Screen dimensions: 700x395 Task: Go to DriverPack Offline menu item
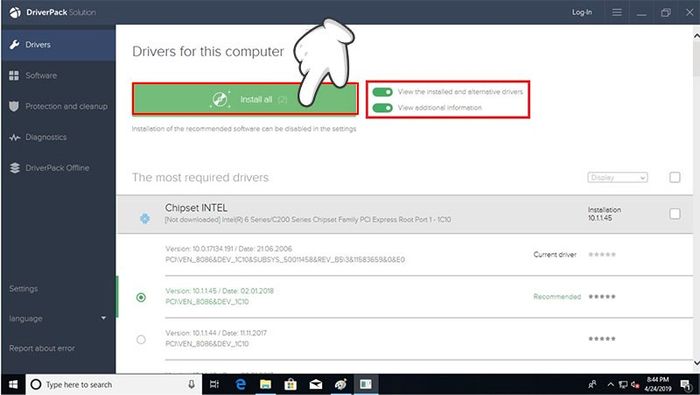tap(58, 168)
